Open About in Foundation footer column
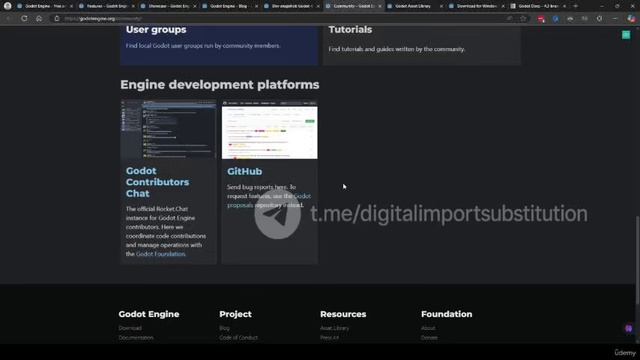The height and width of the screenshot is (360, 640). point(428,328)
